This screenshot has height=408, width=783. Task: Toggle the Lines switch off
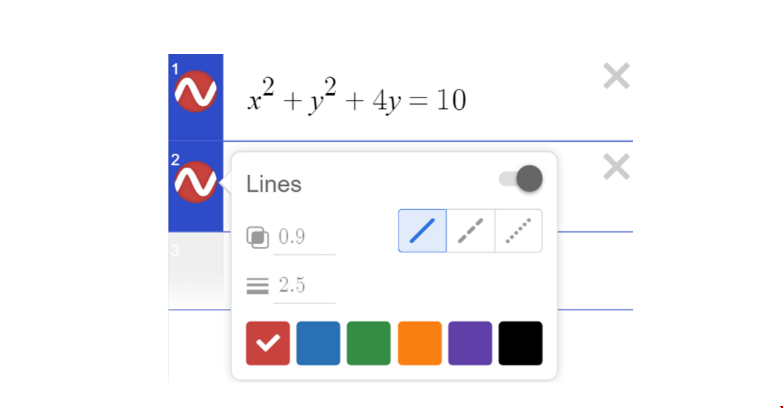coord(521,180)
